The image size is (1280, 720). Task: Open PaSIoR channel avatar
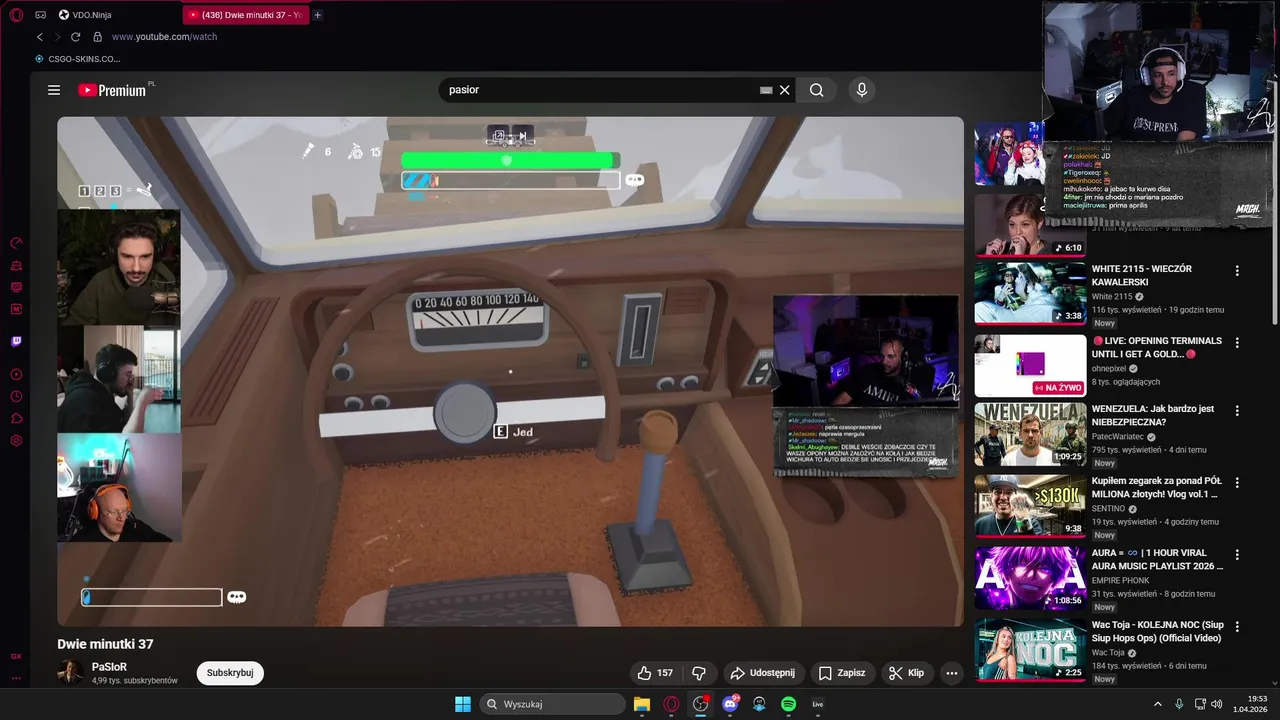[x=70, y=673]
